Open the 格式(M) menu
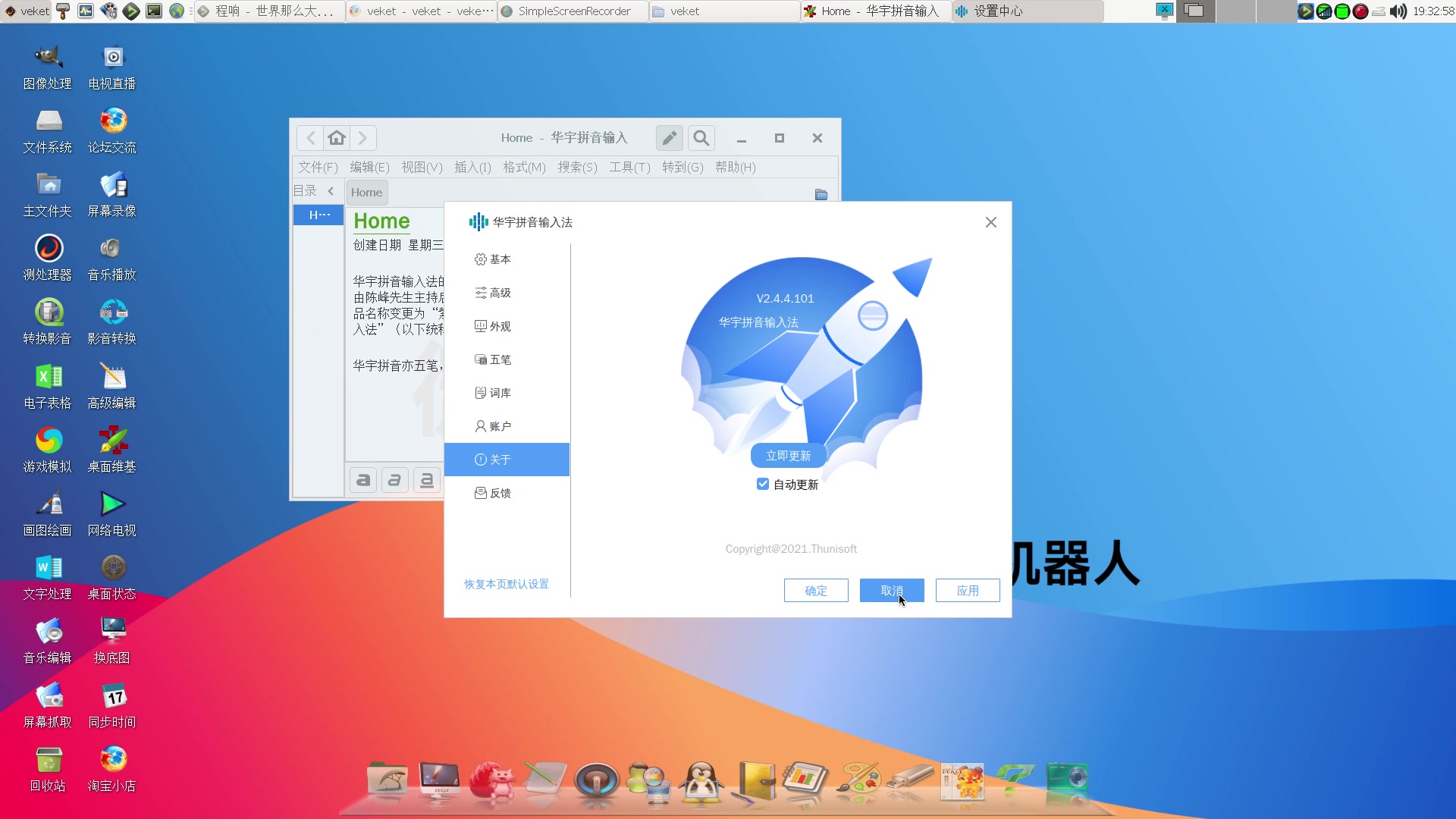This screenshot has height=819, width=1456. point(524,167)
